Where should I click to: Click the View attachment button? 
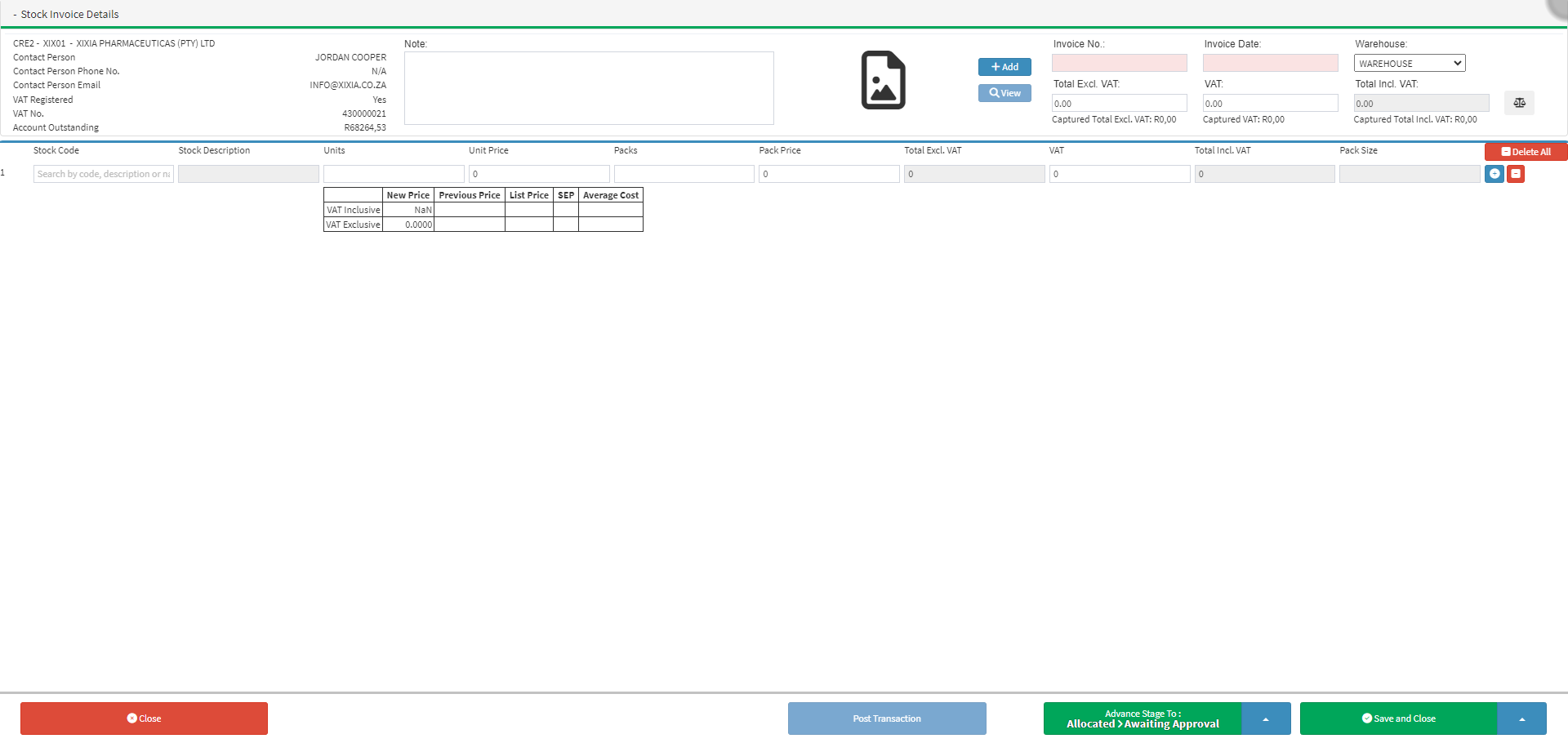point(1004,93)
